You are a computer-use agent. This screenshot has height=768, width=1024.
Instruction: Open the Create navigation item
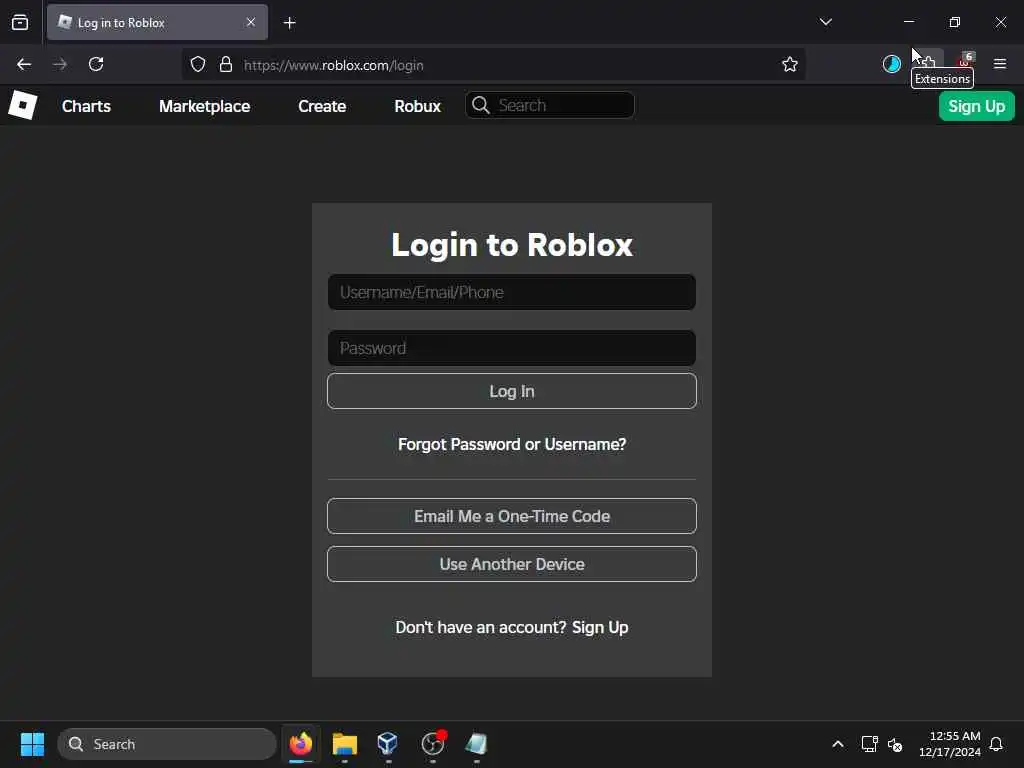click(x=322, y=106)
